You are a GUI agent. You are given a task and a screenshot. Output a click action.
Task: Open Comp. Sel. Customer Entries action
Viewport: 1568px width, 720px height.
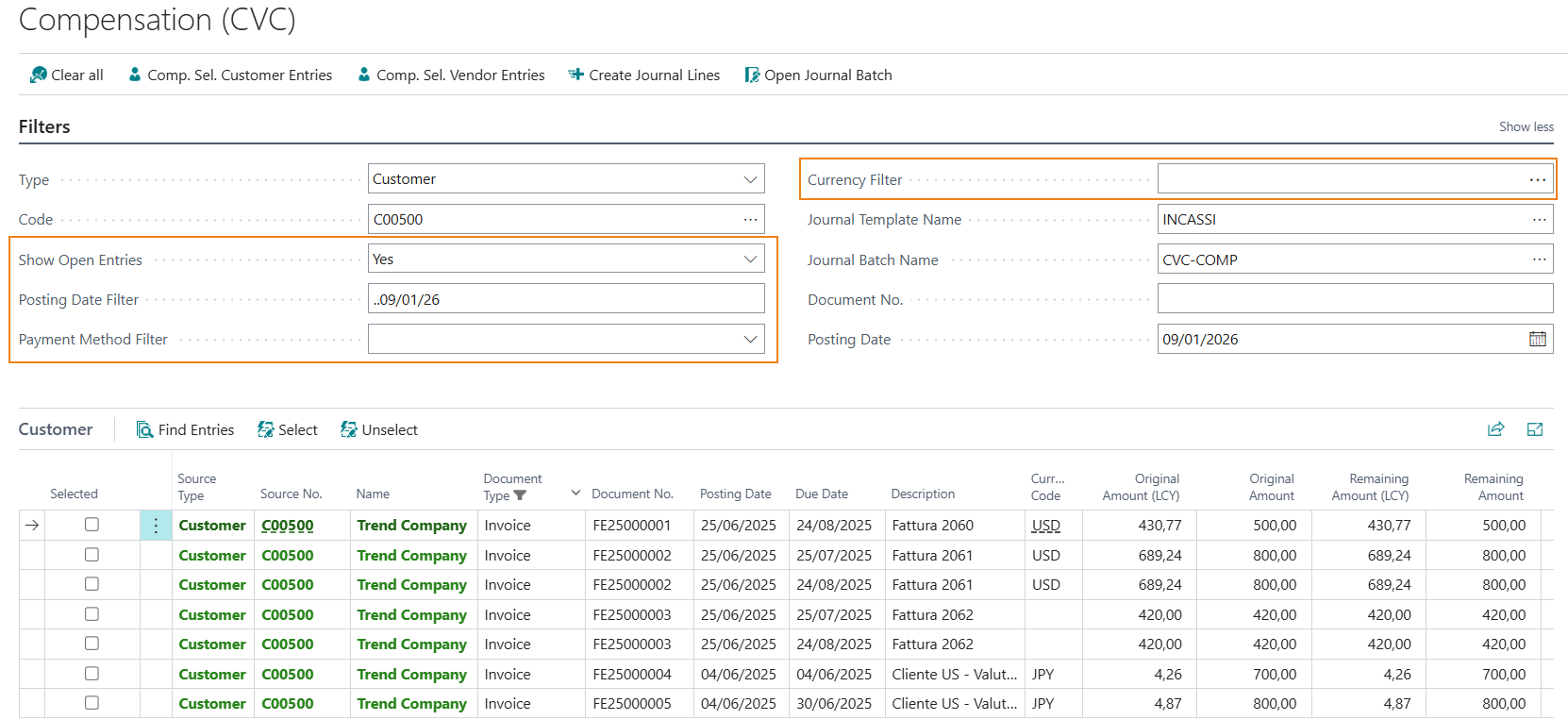tap(230, 75)
